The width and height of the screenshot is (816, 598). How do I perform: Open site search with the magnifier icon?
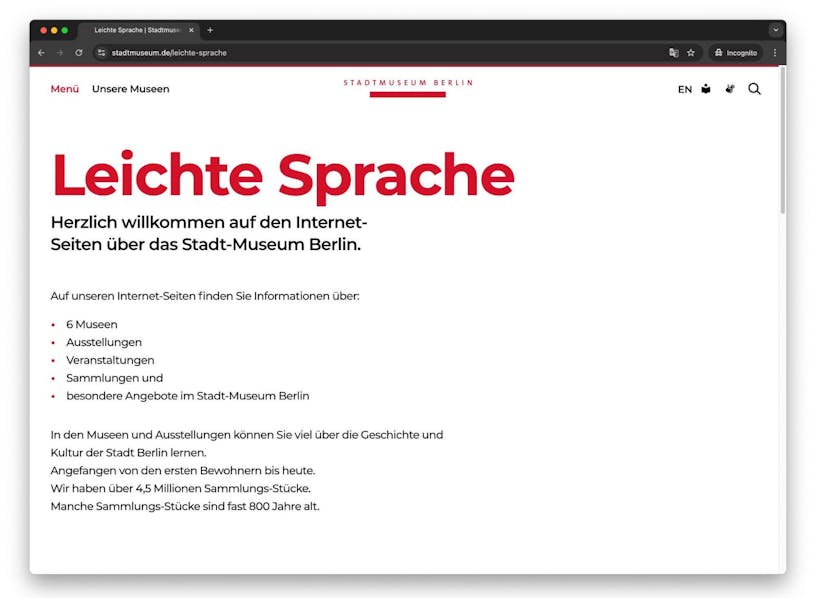755,89
